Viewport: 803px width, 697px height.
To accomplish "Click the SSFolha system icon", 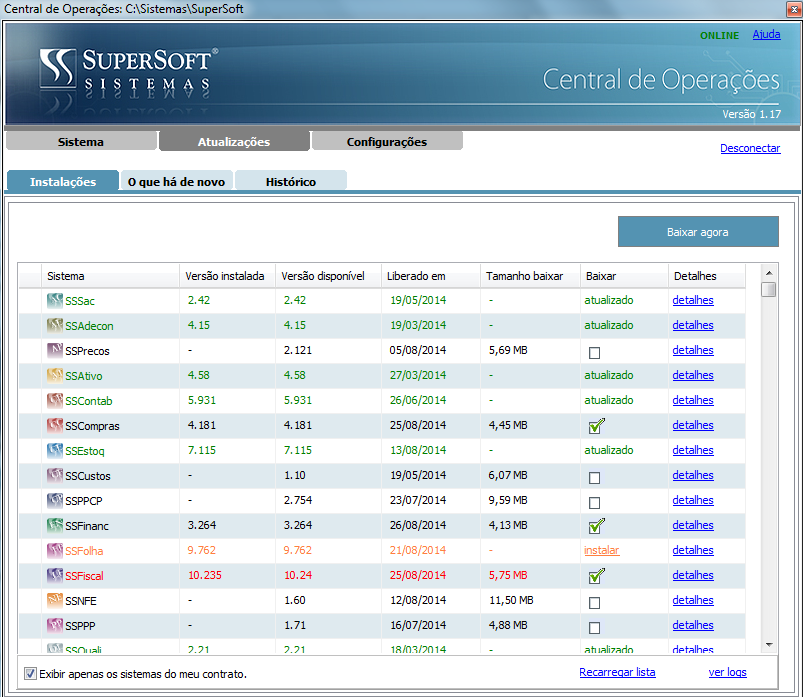I will pyautogui.click(x=55, y=551).
